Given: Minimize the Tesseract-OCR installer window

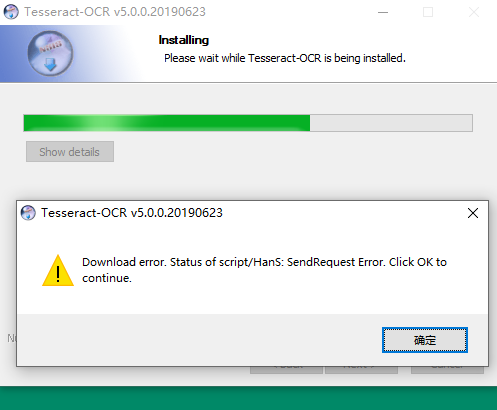Looking at the screenshot, I should (383, 12).
